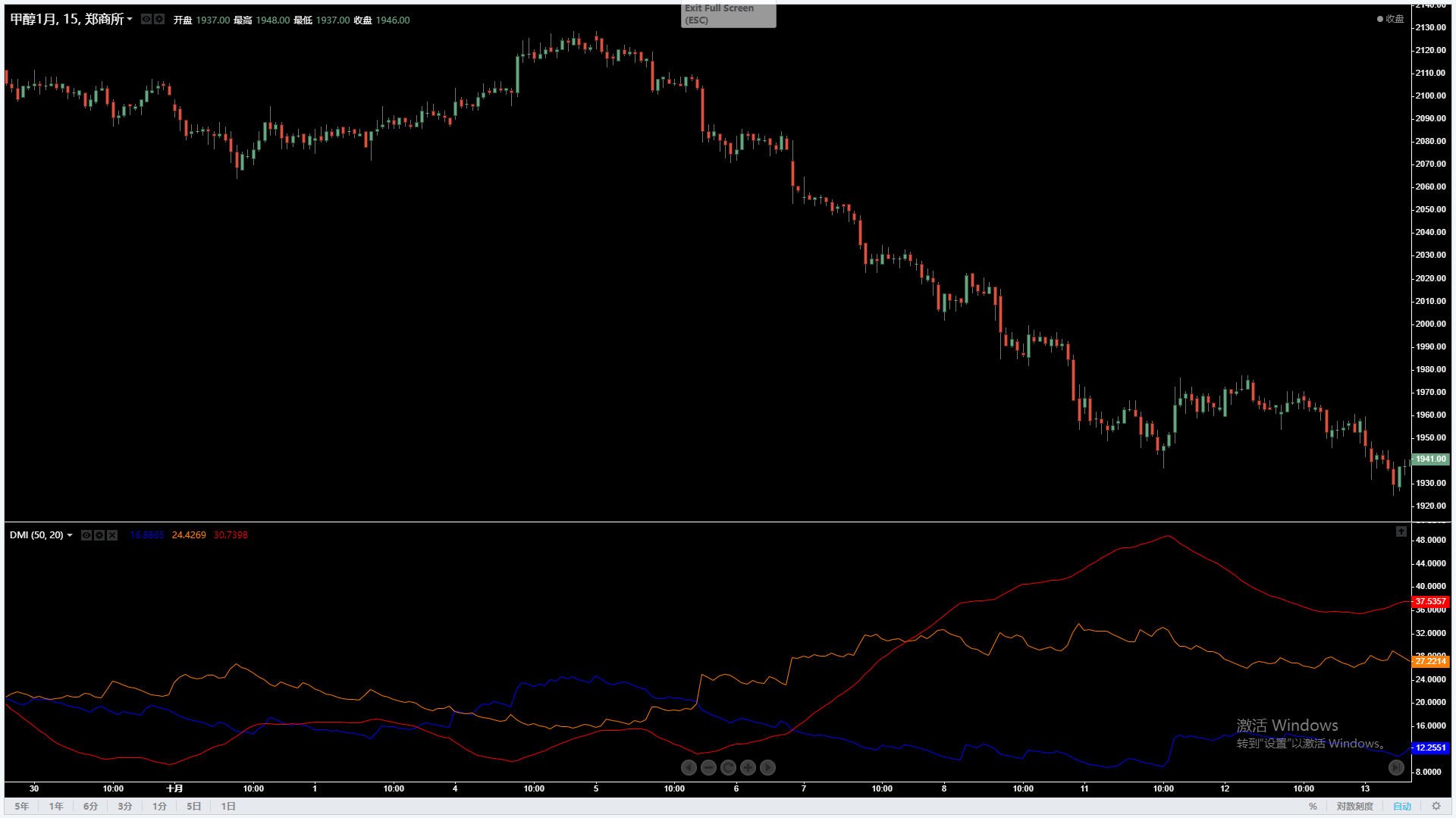
Task: Zoom in chart with plus button
Action: click(748, 768)
